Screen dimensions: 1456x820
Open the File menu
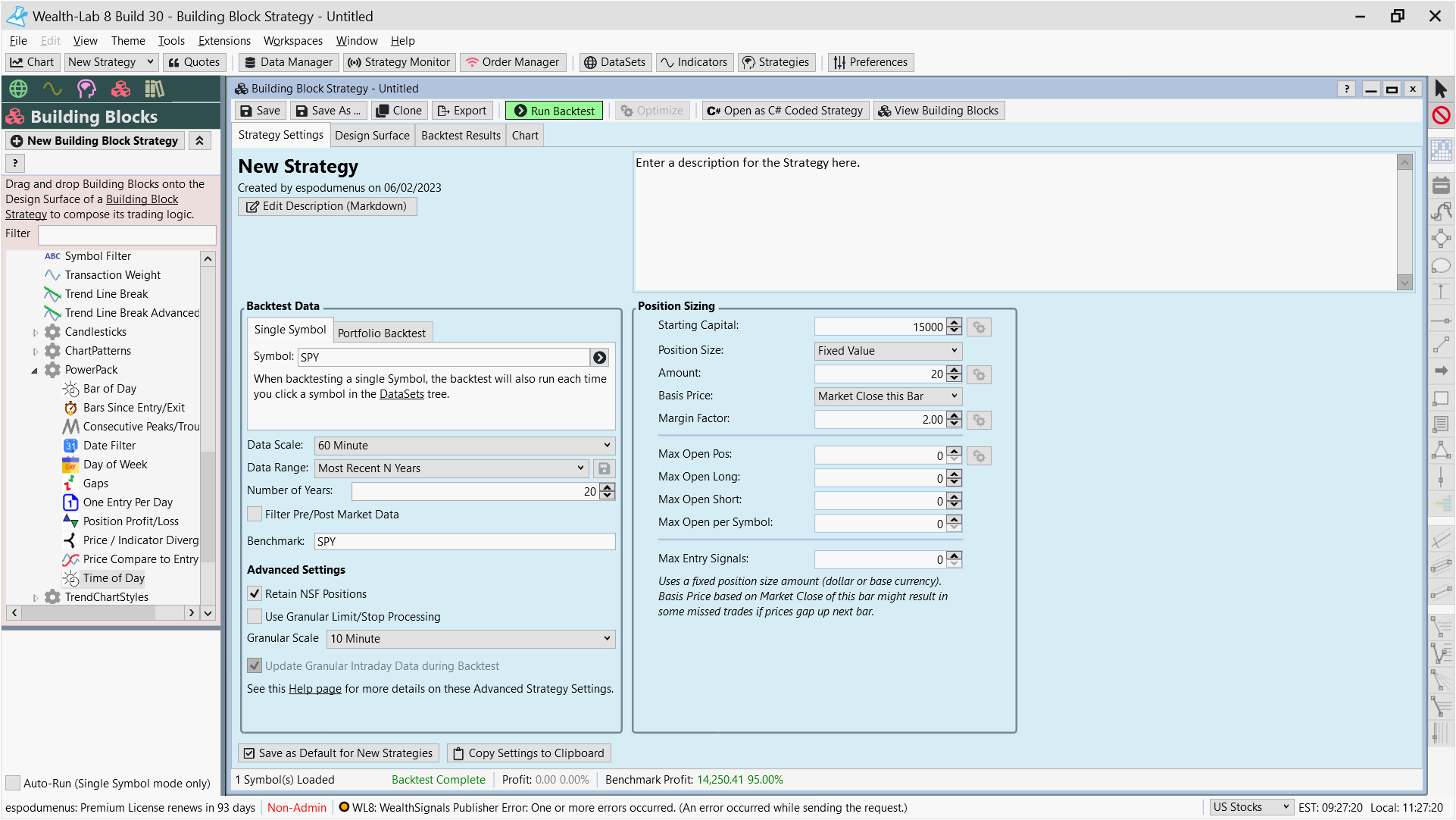[x=18, y=41]
